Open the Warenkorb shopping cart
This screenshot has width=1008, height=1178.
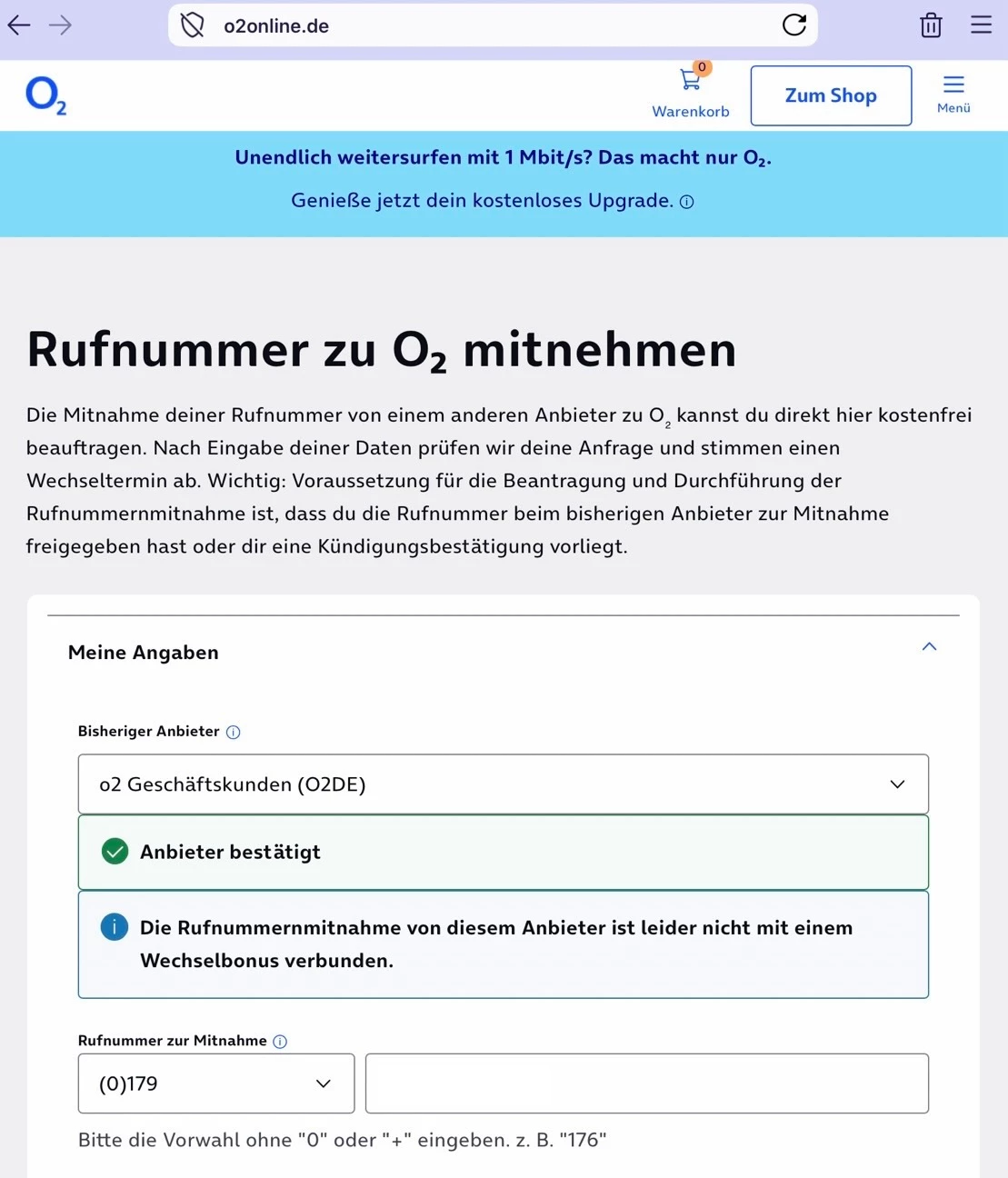click(x=691, y=93)
